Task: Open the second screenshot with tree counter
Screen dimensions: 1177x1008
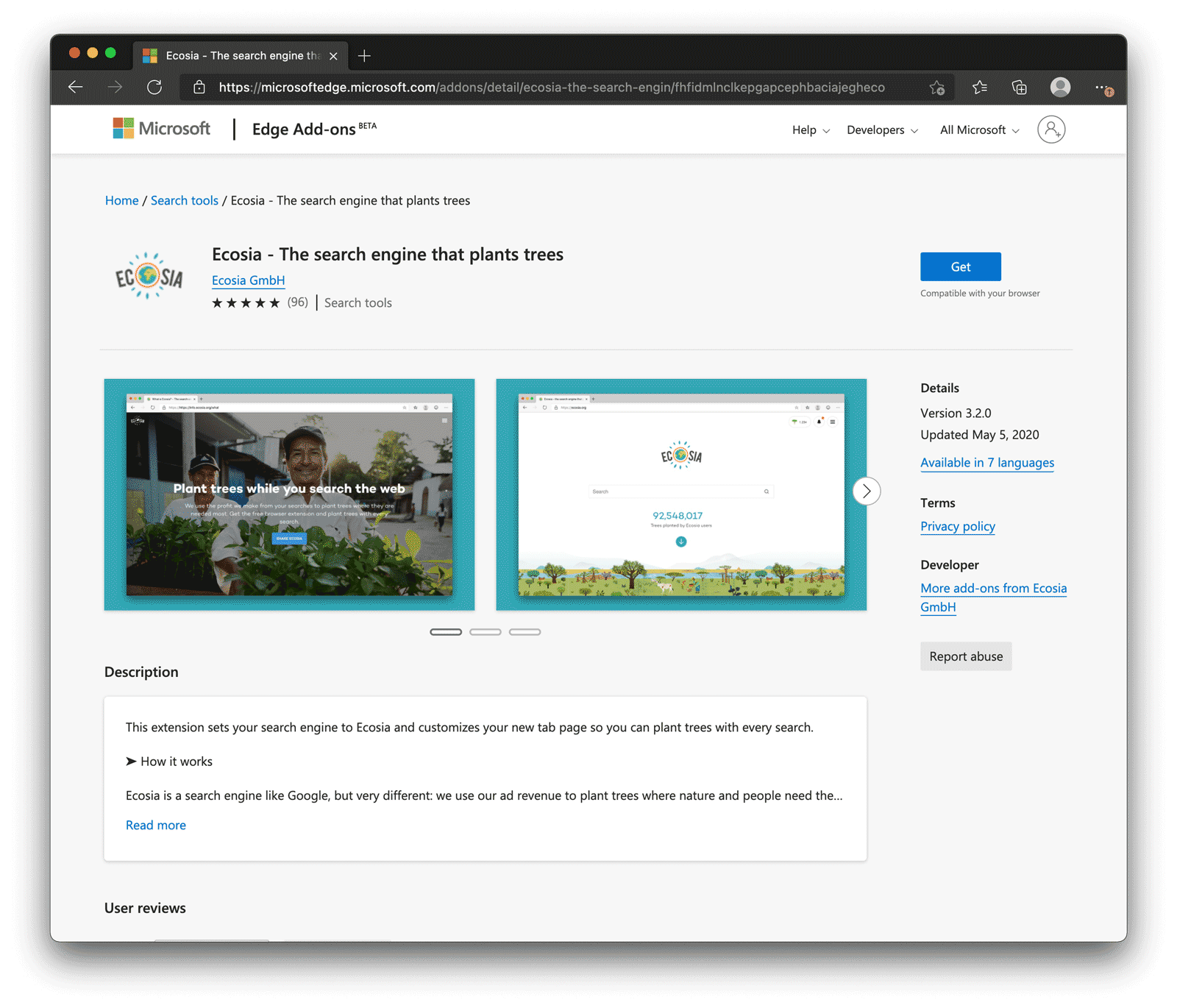Action: click(681, 494)
